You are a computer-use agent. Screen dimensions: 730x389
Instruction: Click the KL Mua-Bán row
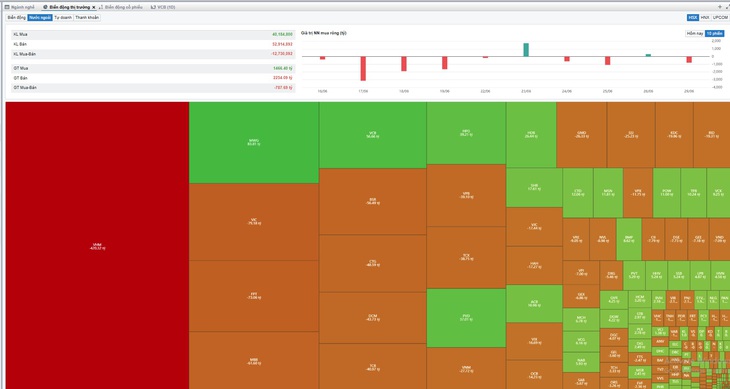153,54
